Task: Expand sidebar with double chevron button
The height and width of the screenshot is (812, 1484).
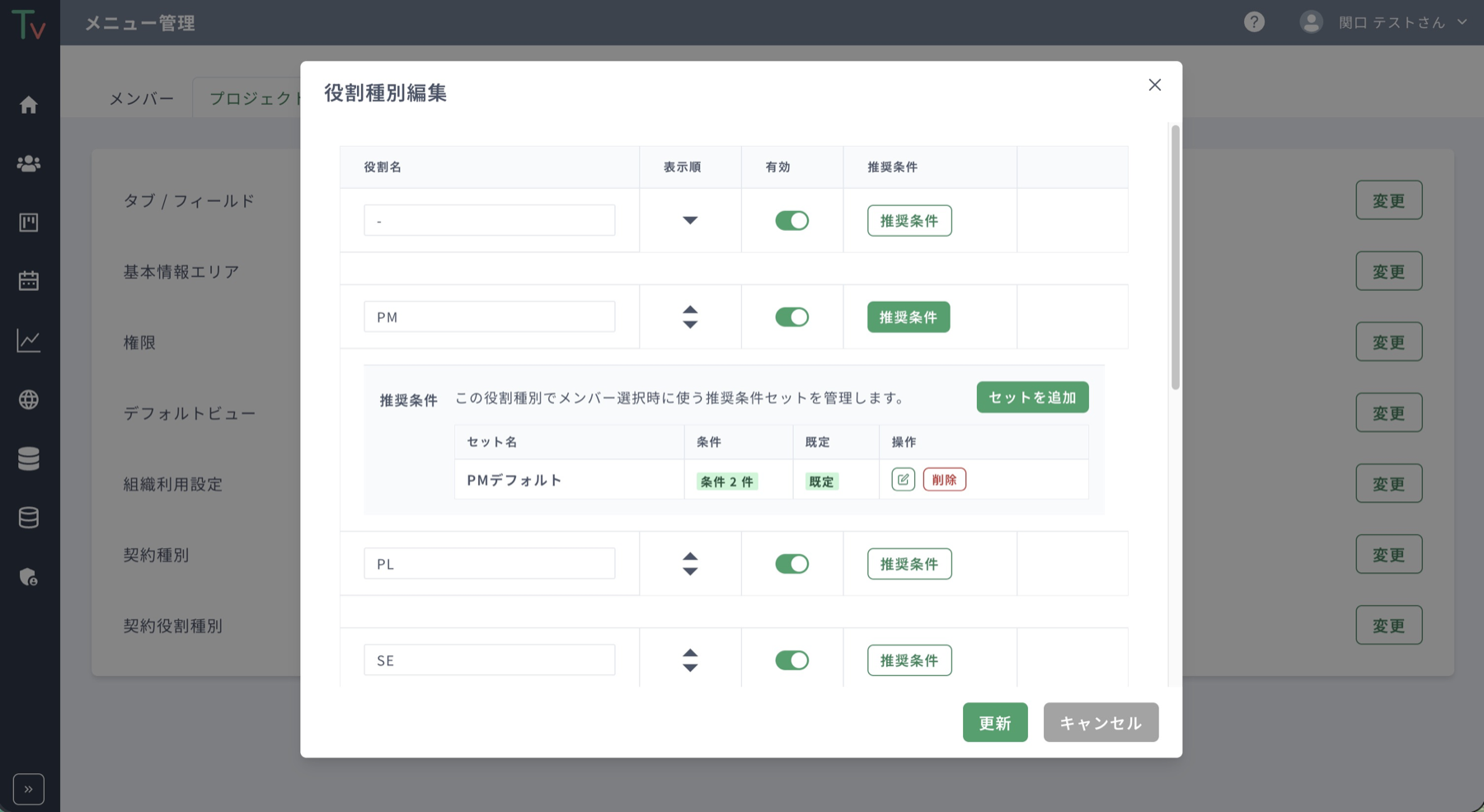Action: tap(29, 789)
